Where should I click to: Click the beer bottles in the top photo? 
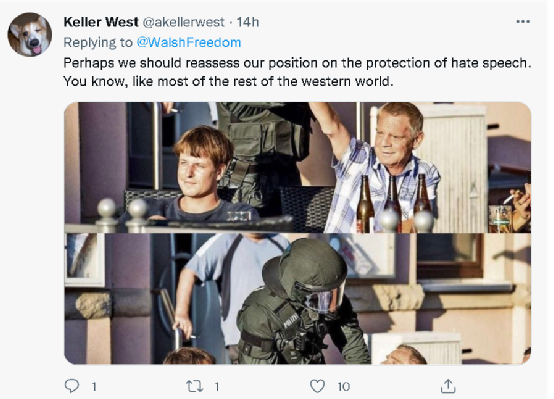[x=393, y=204]
